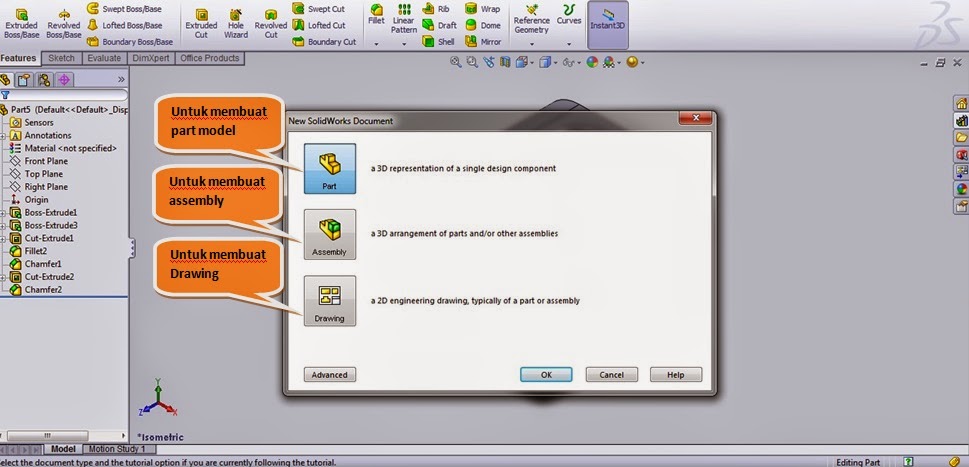Click the Advanced button
Viewport: 969px width, 467px height.
coord(329,375)
